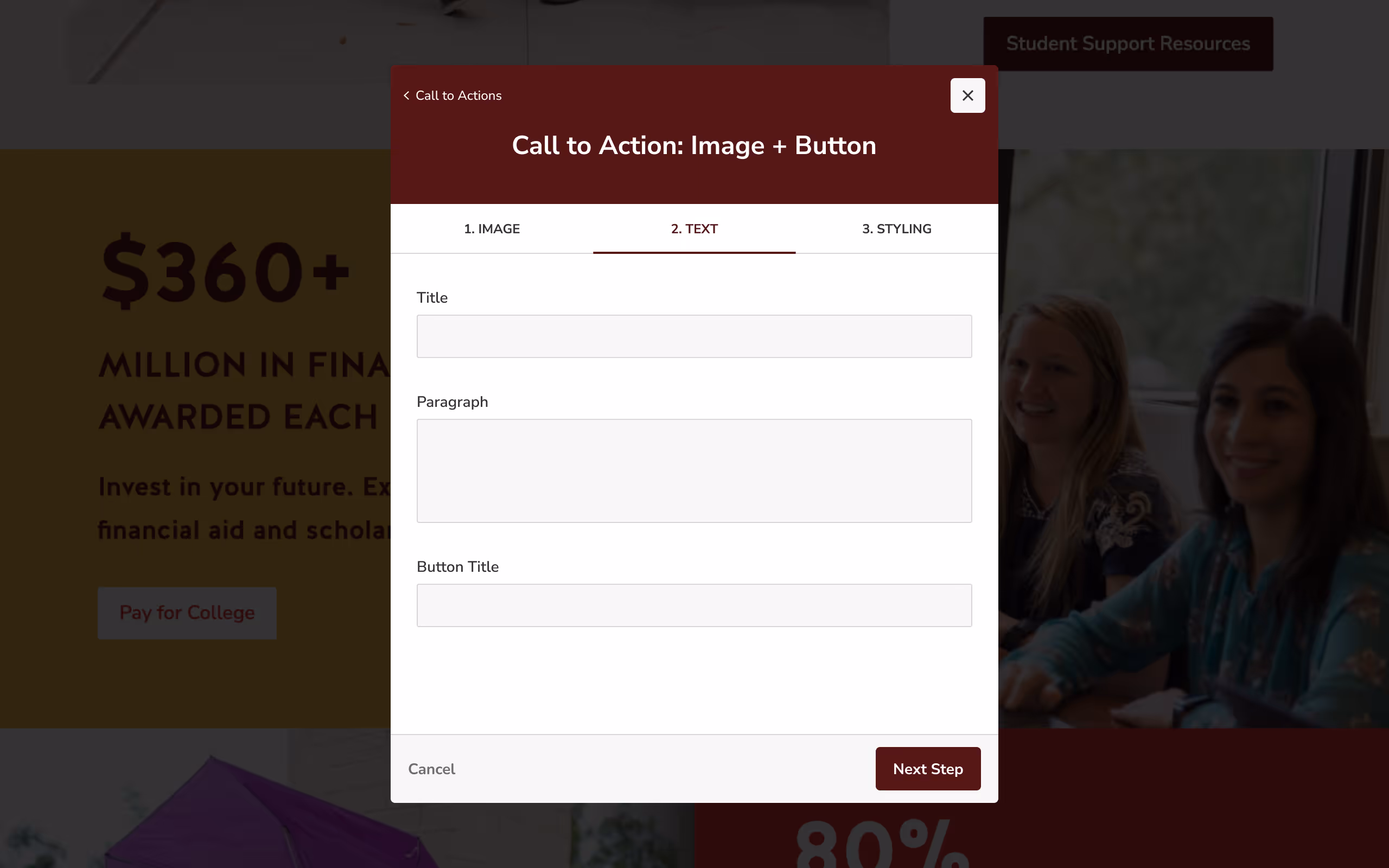Viewport: 1389px width, 868px height.
Task: Click the active tab underline below 2. TEXT
Action: (694, 251)
